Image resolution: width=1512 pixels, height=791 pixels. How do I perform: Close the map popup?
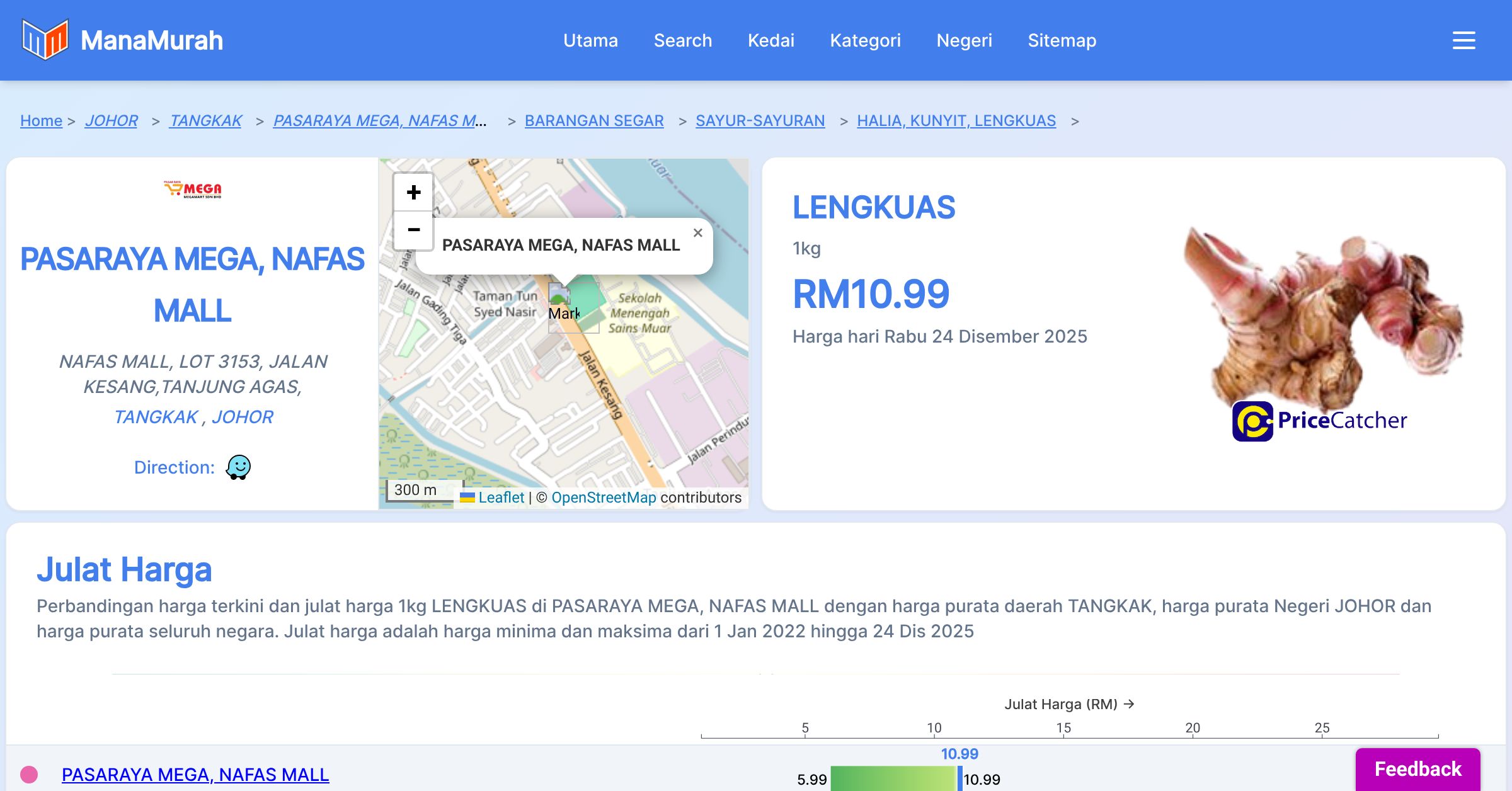[x=697, y=233]
